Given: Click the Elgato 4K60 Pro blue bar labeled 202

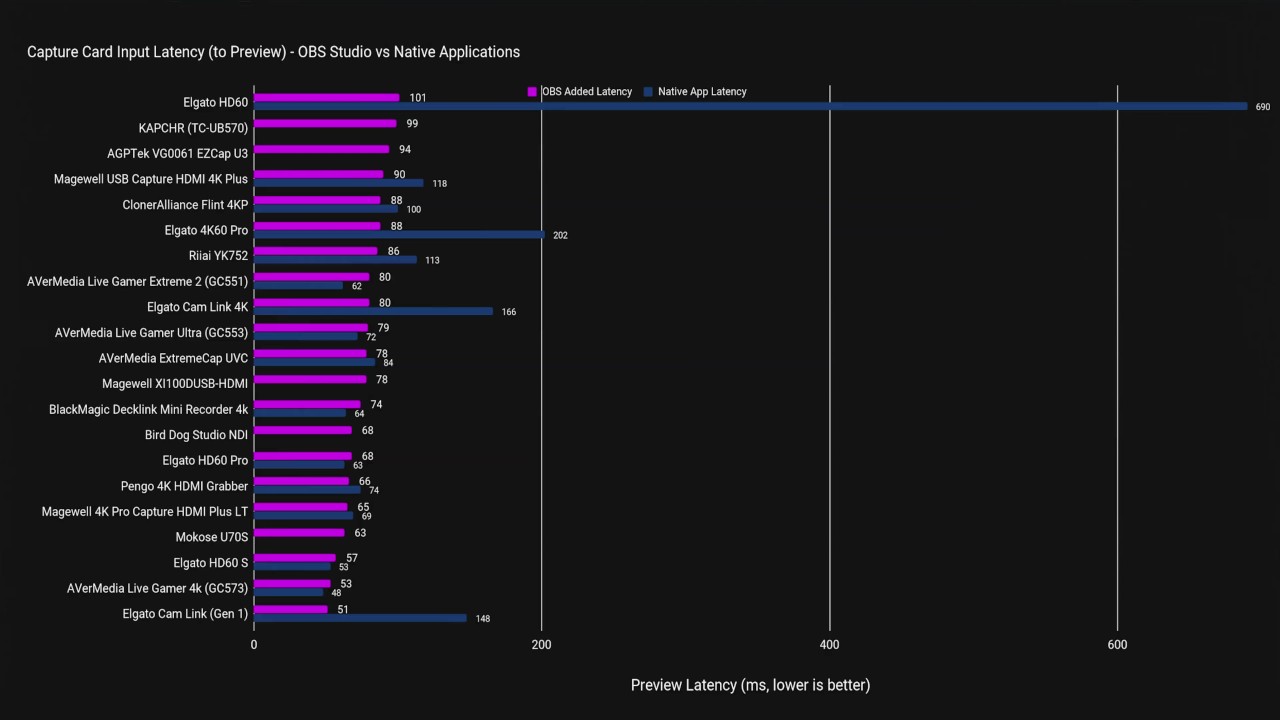Looking at the screenshot, I should (x=399, y=235).
